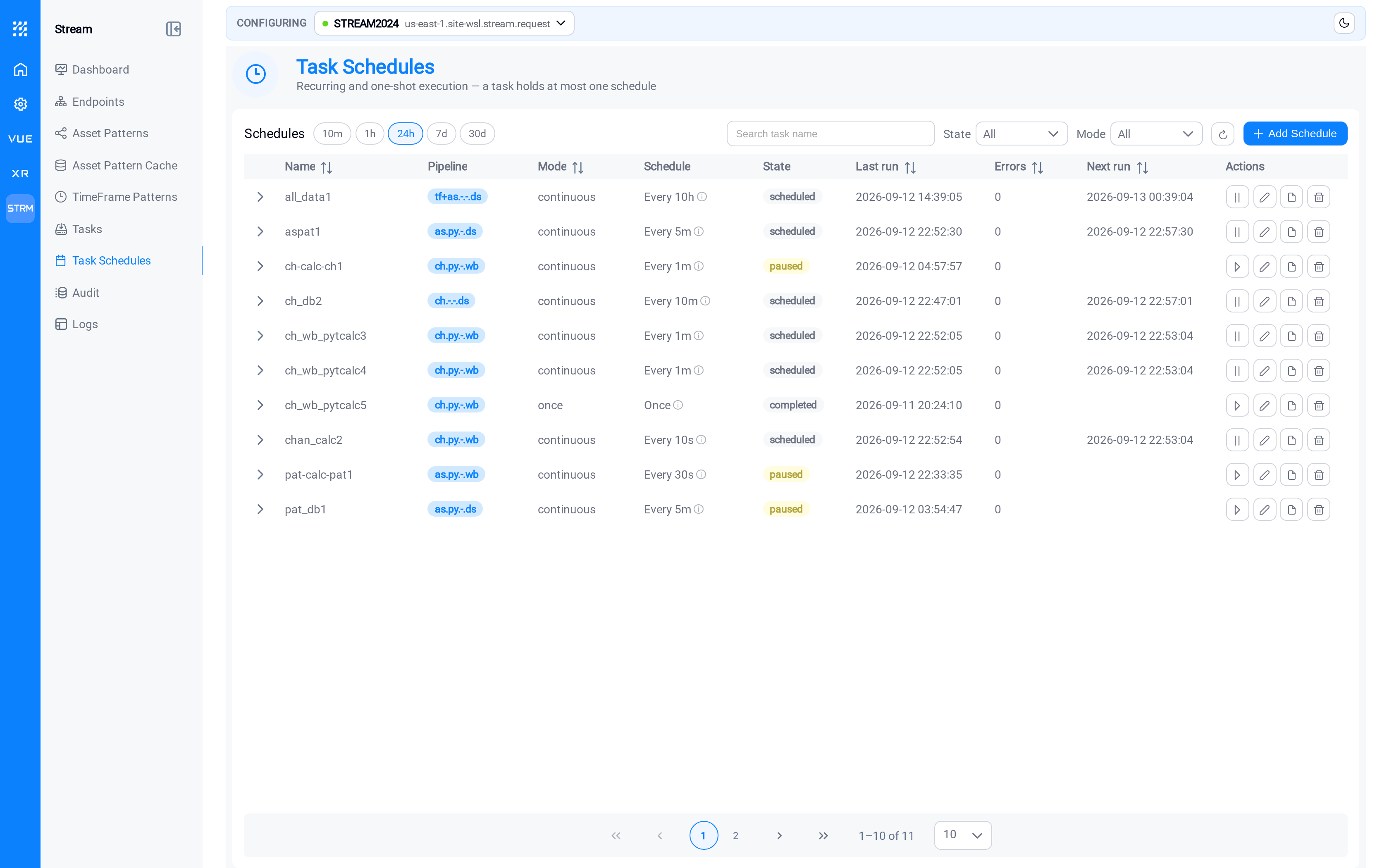Sort by Name column
The width and height of the screenshot is (1389, 868).
(327, 167)
